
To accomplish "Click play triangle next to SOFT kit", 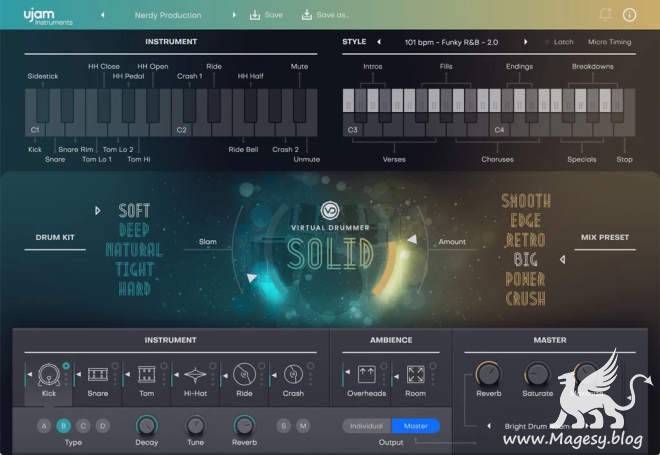I will [98, 210].
